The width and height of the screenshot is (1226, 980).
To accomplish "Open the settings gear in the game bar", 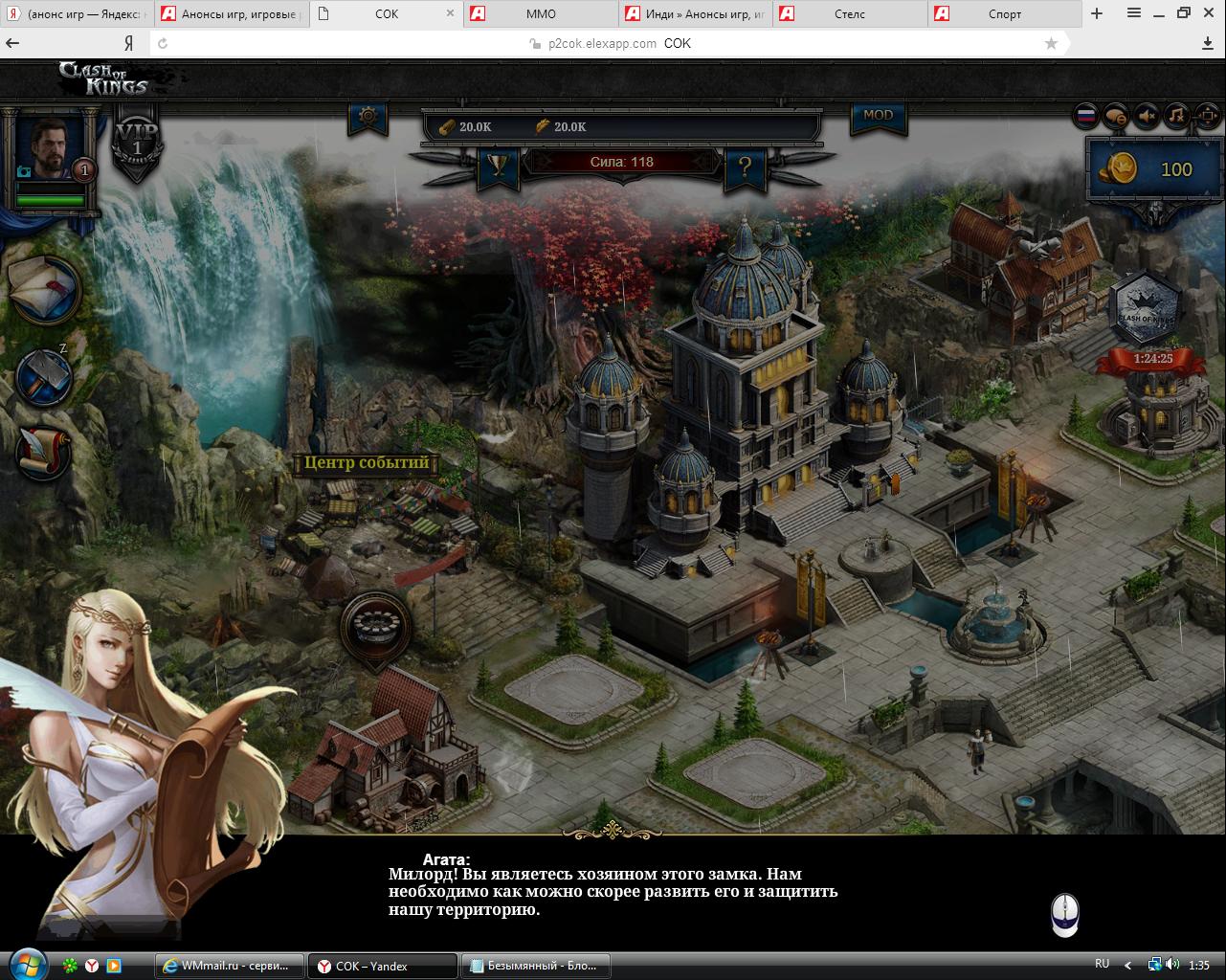I will coord(368,118).
